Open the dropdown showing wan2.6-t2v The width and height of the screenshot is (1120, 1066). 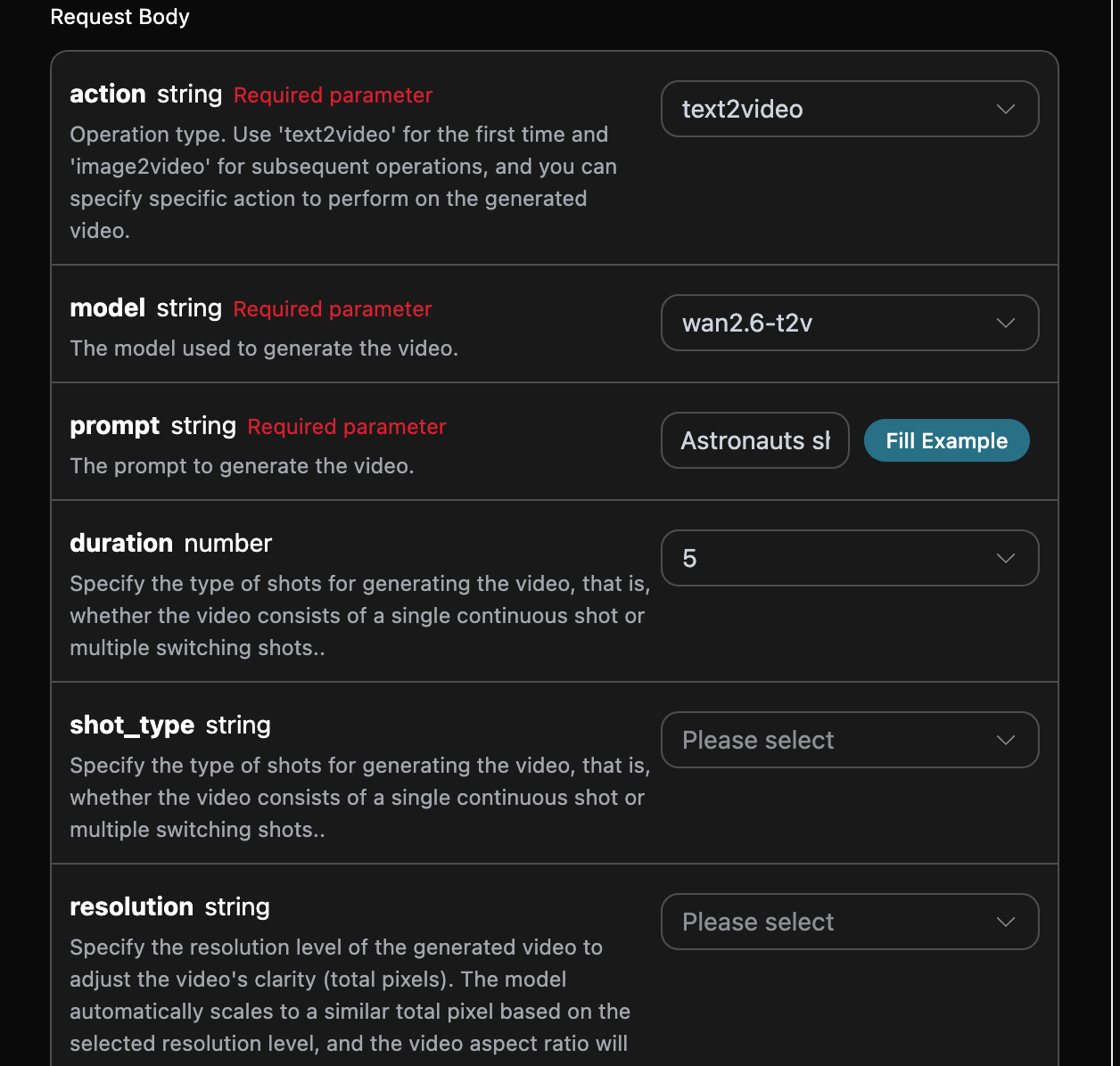(x=838, y=324)
